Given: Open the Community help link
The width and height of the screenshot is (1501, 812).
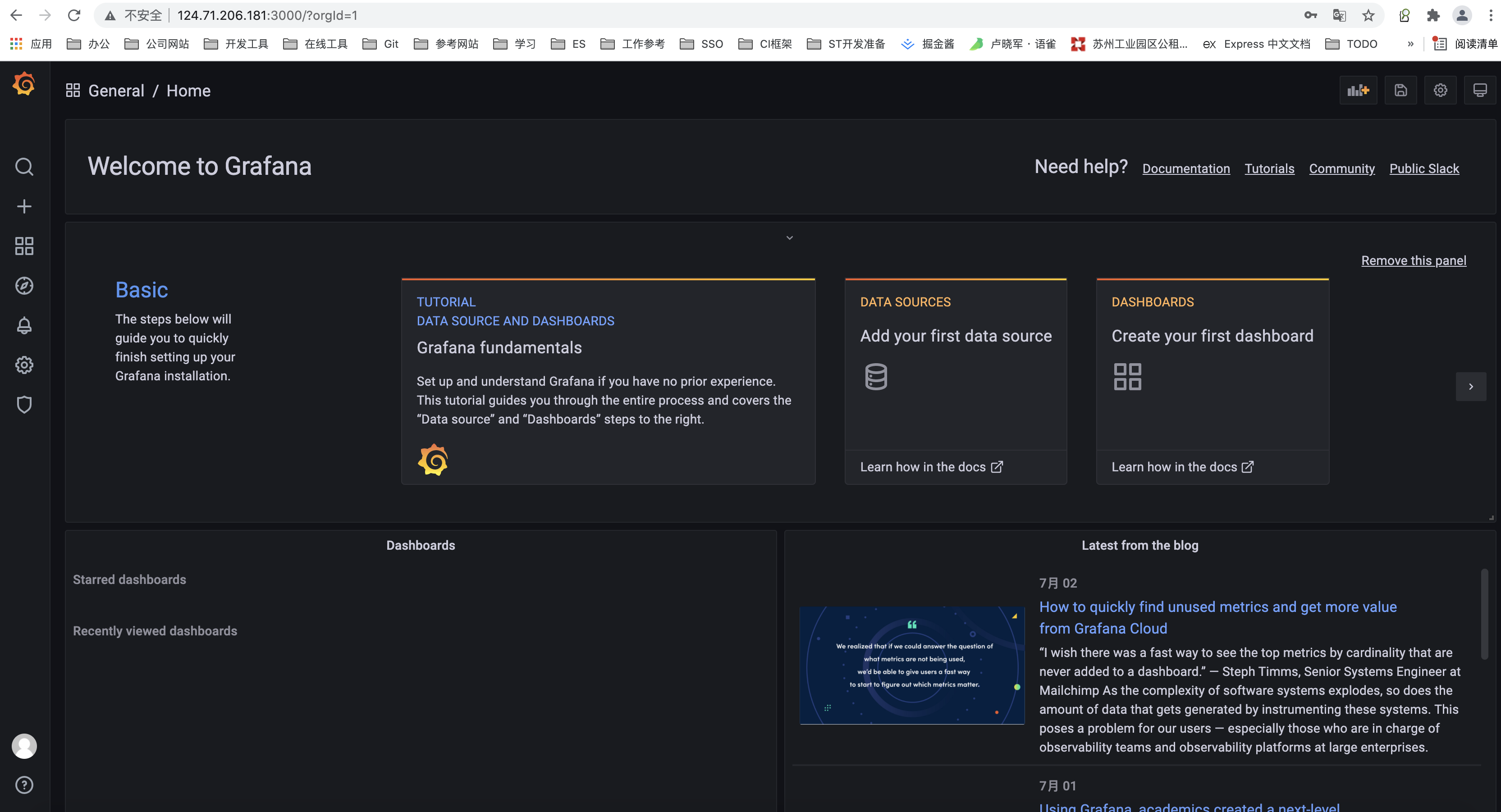Looking at the screenshot, I should coord(1341,169).
